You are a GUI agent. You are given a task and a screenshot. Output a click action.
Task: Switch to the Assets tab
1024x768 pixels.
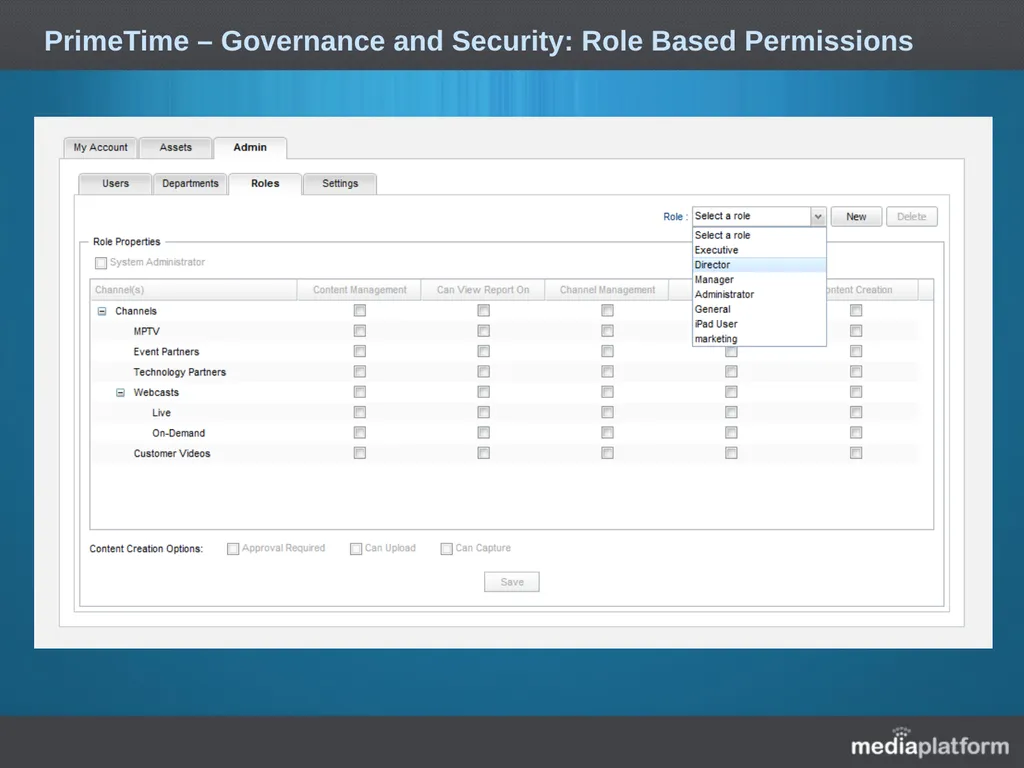click(x=176, y=148)
